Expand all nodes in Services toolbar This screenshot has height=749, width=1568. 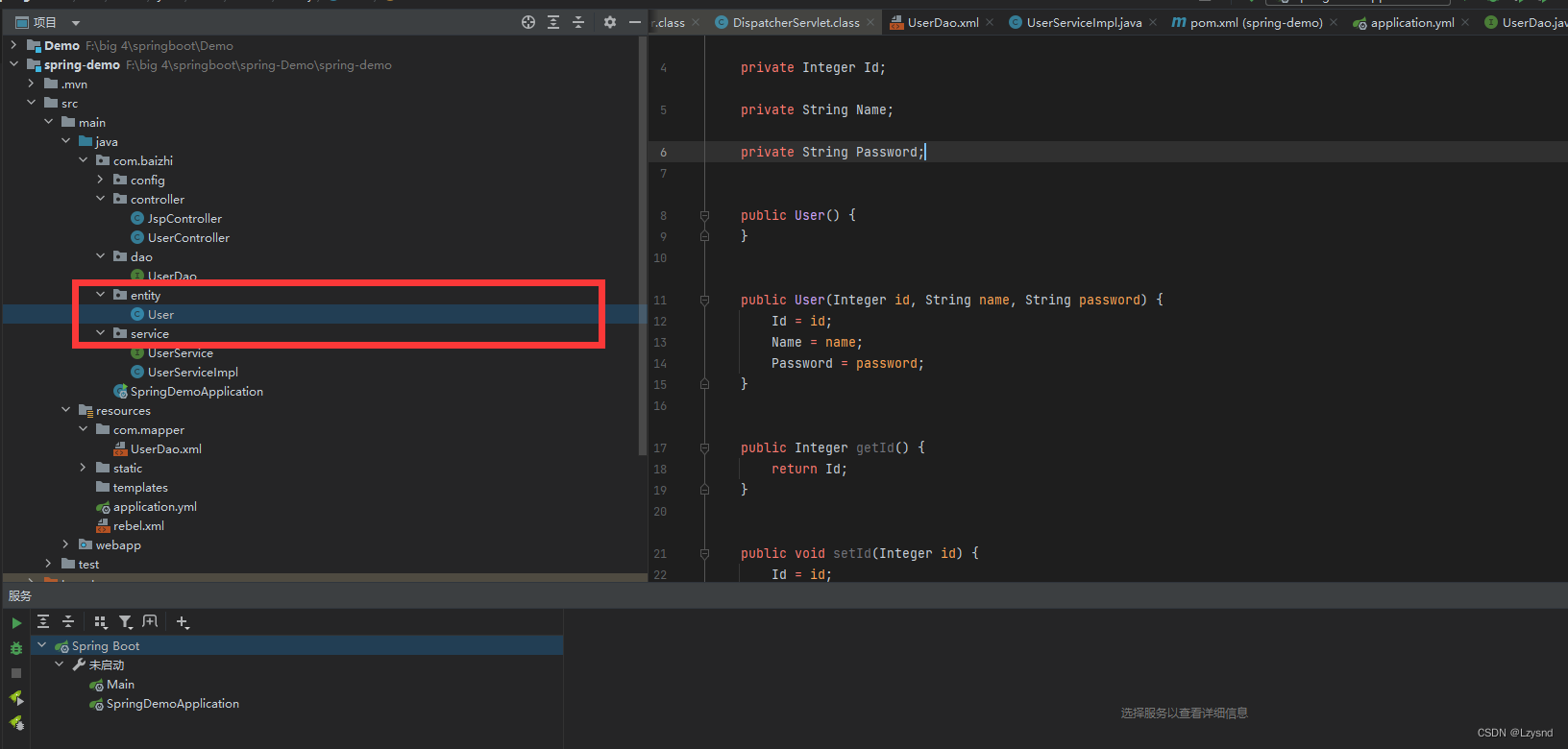[43, 622]
